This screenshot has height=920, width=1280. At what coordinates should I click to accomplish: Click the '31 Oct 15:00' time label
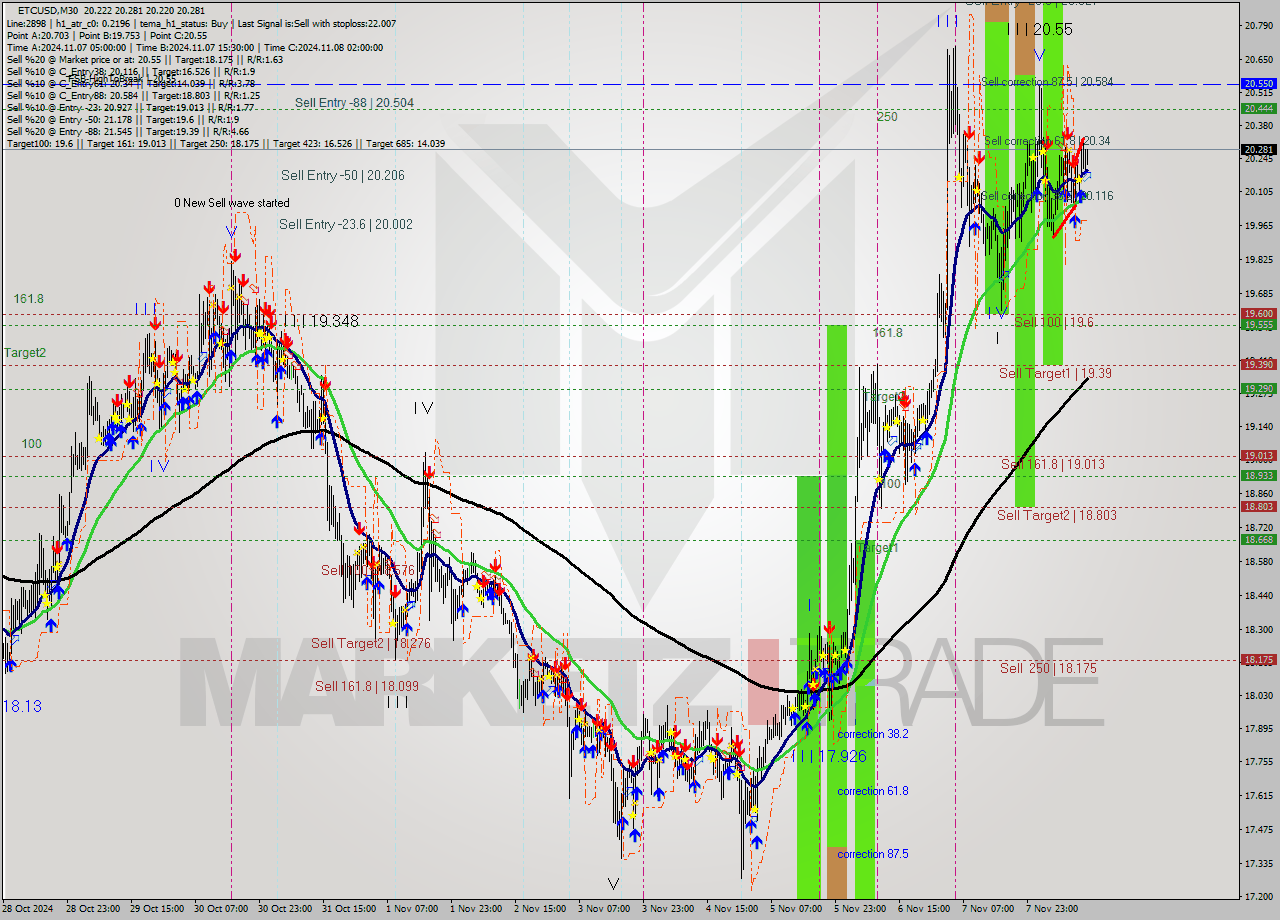pos(351,909)
